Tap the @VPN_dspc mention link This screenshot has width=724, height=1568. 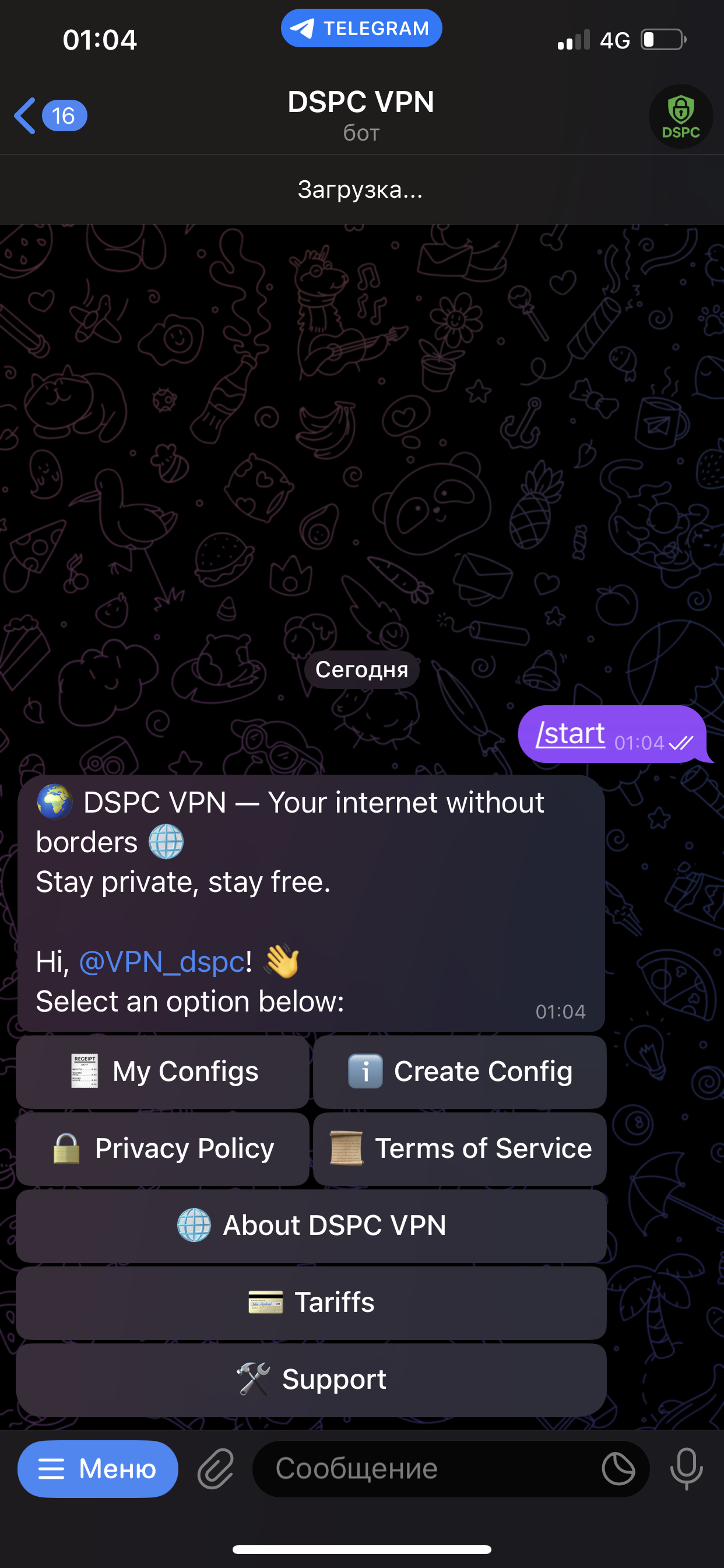[x=162, y=962]
